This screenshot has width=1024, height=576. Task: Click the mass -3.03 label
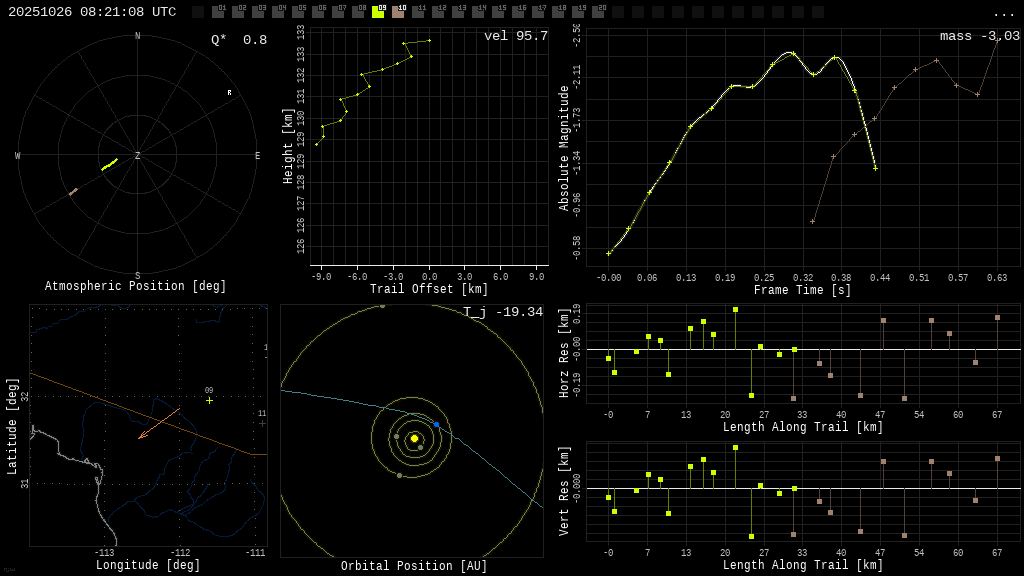(979, 36)
